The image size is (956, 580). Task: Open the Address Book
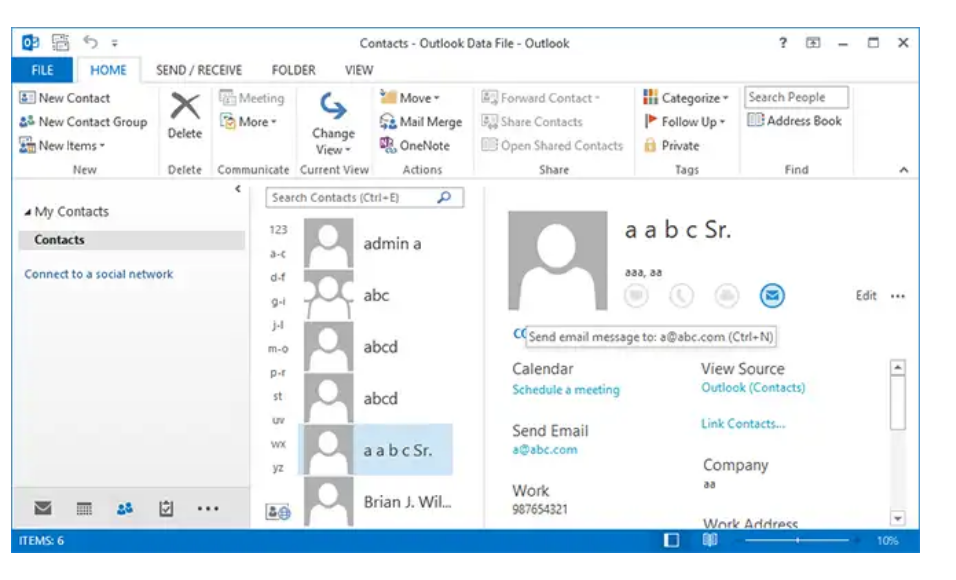pyautogui.click(x=794, y=121)
